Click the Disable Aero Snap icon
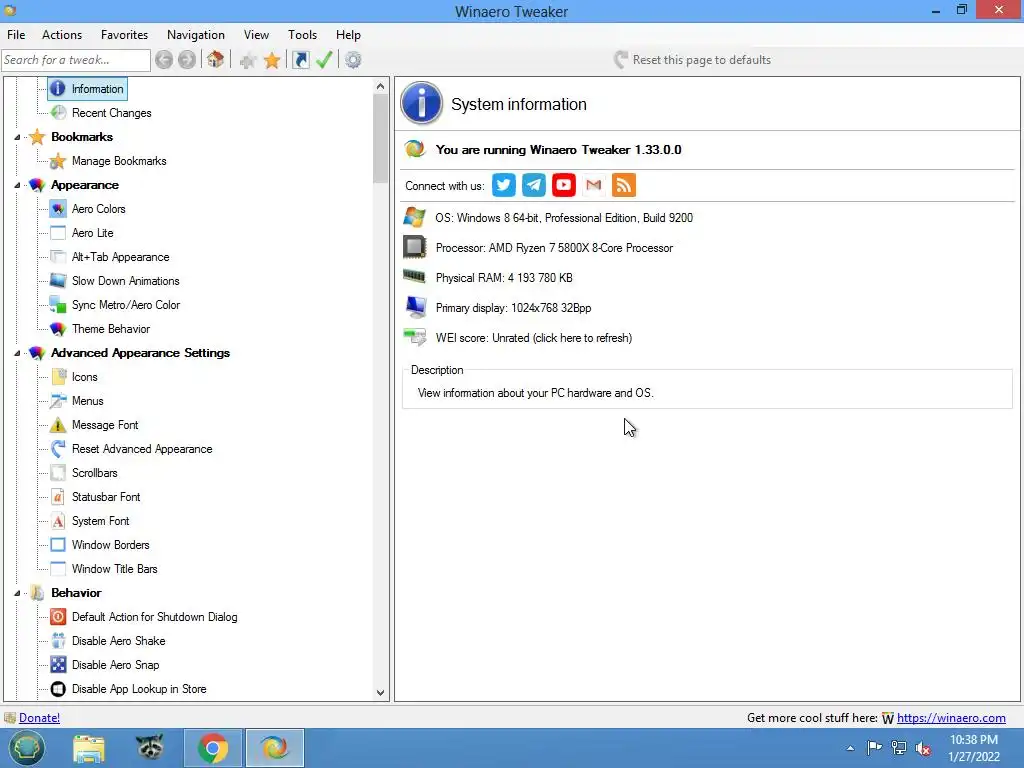The width and height of the screenshot is (1024, 768). pyautogui.click(x=58, y=665)
